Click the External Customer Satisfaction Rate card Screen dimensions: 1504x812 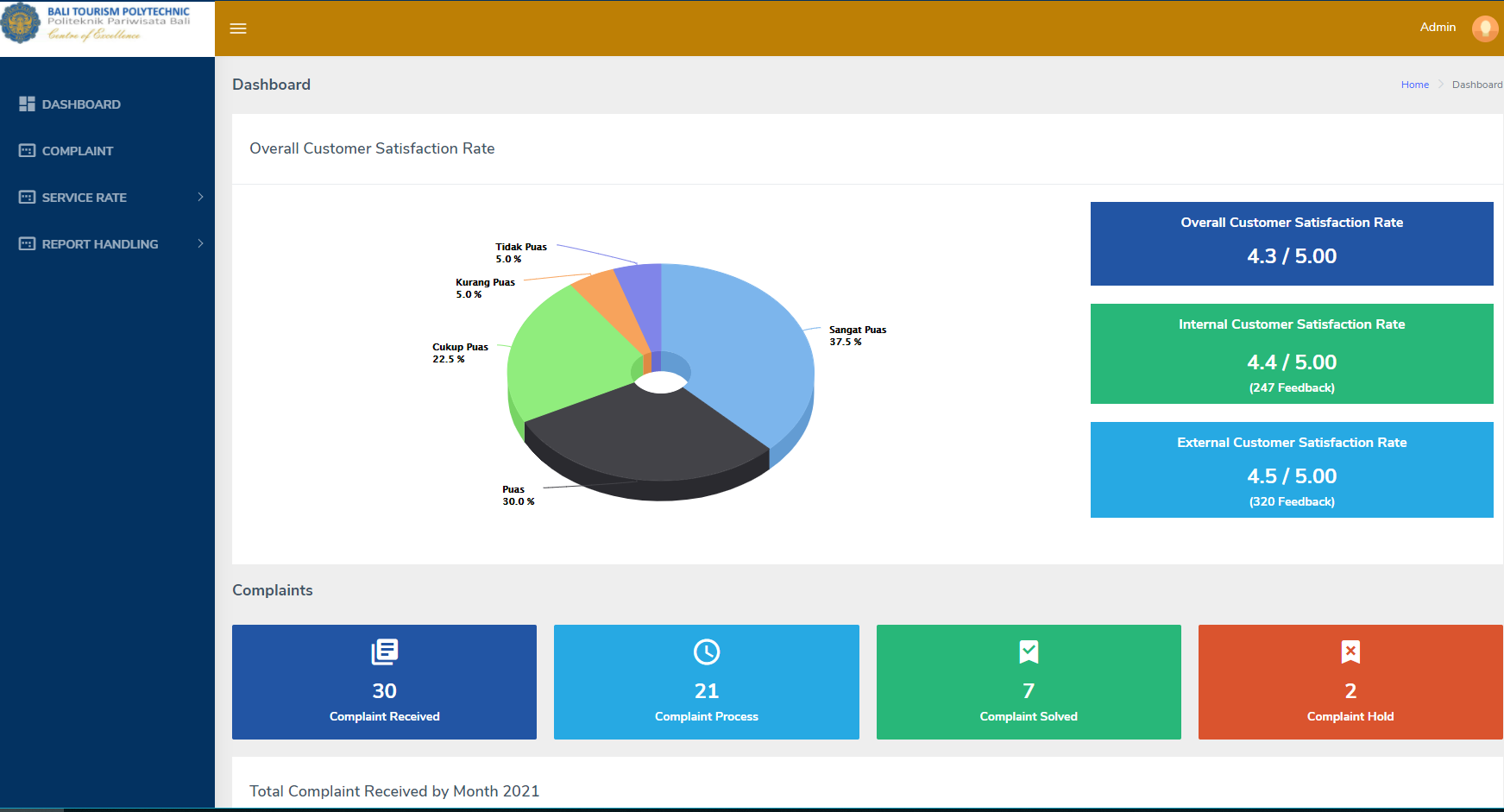(x=1291, y=469)
